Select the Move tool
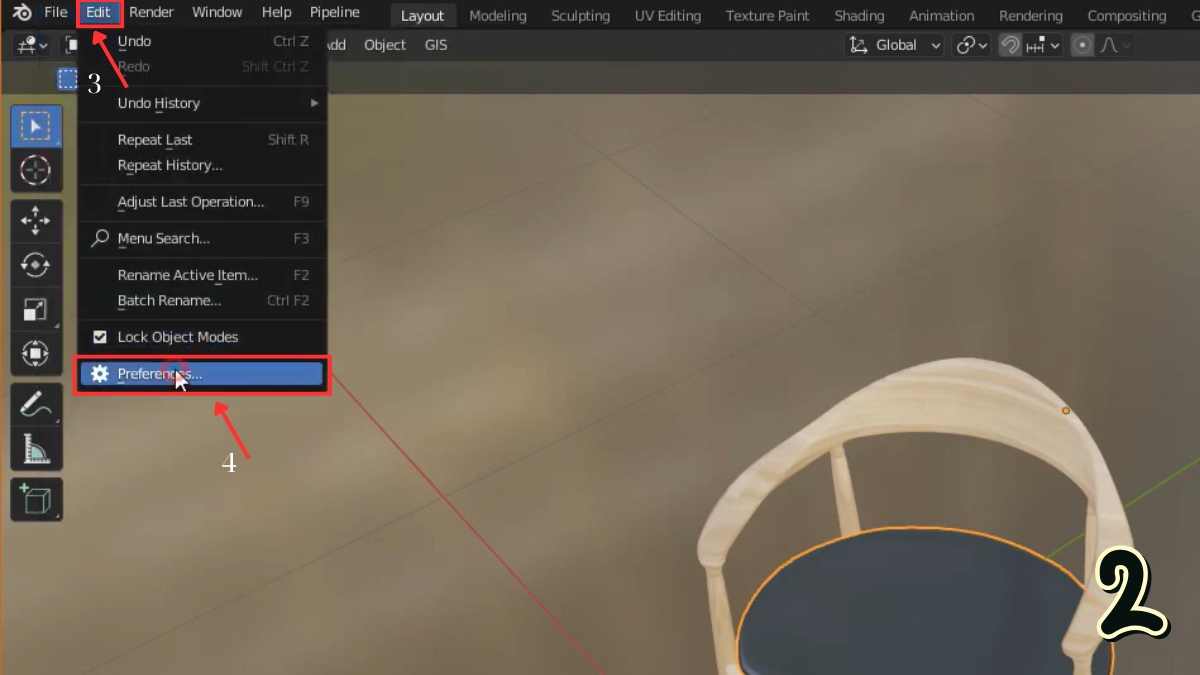Image resolution: width=1200 pixels, height=675 pixels. coord(36,221)
